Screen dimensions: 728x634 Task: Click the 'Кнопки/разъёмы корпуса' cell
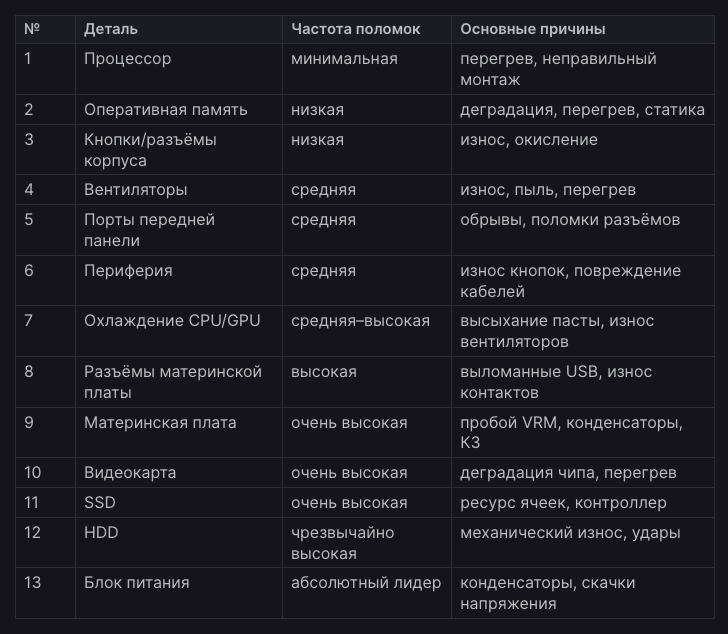pos(179,149)
